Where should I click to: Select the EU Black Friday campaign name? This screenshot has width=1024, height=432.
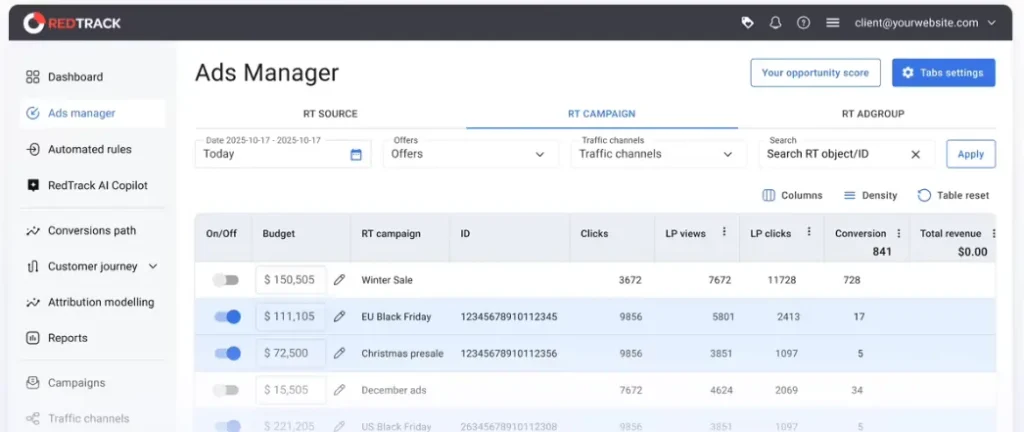pos(396,316)
